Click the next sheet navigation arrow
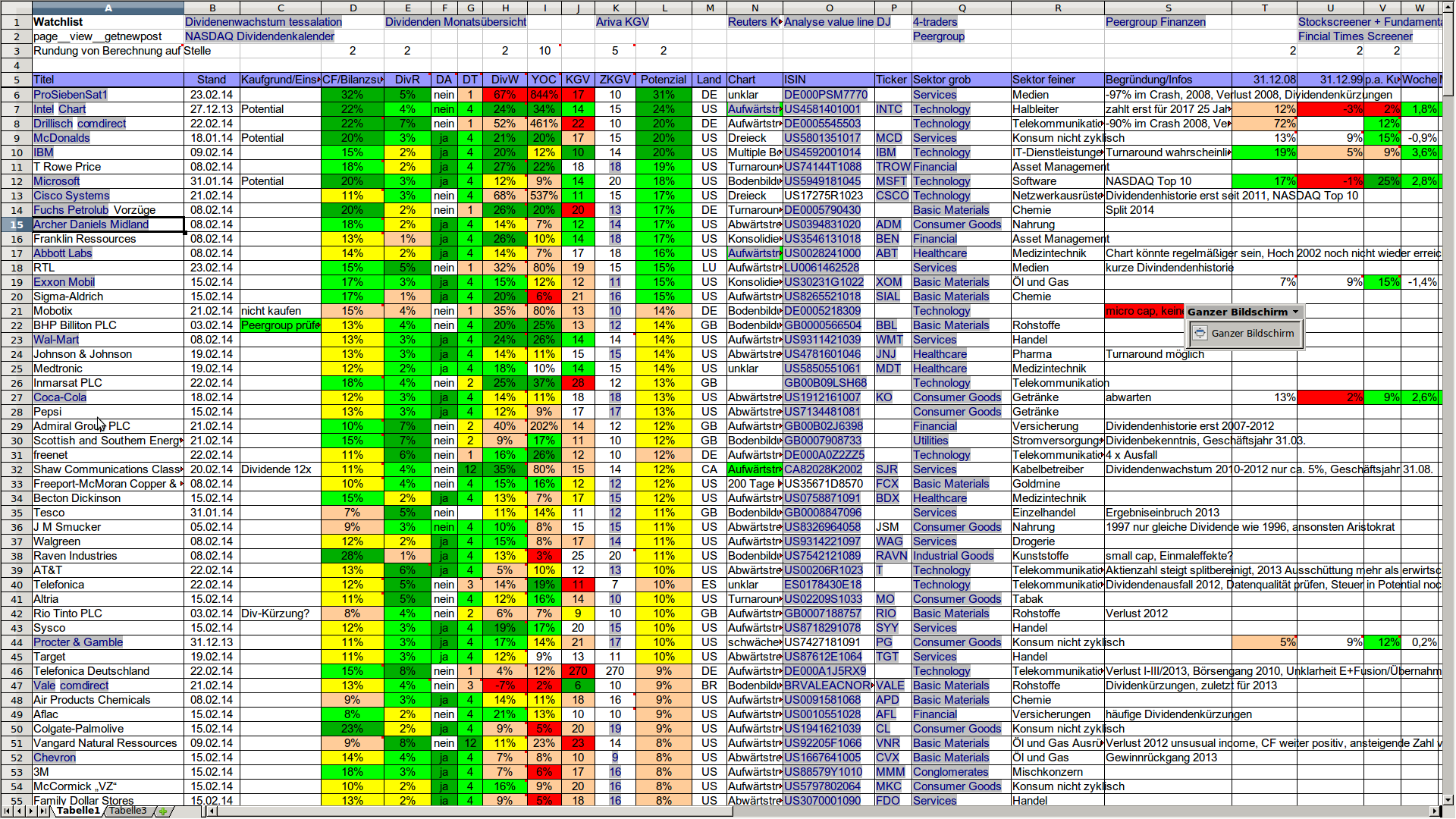 click(x=31, y=811)
